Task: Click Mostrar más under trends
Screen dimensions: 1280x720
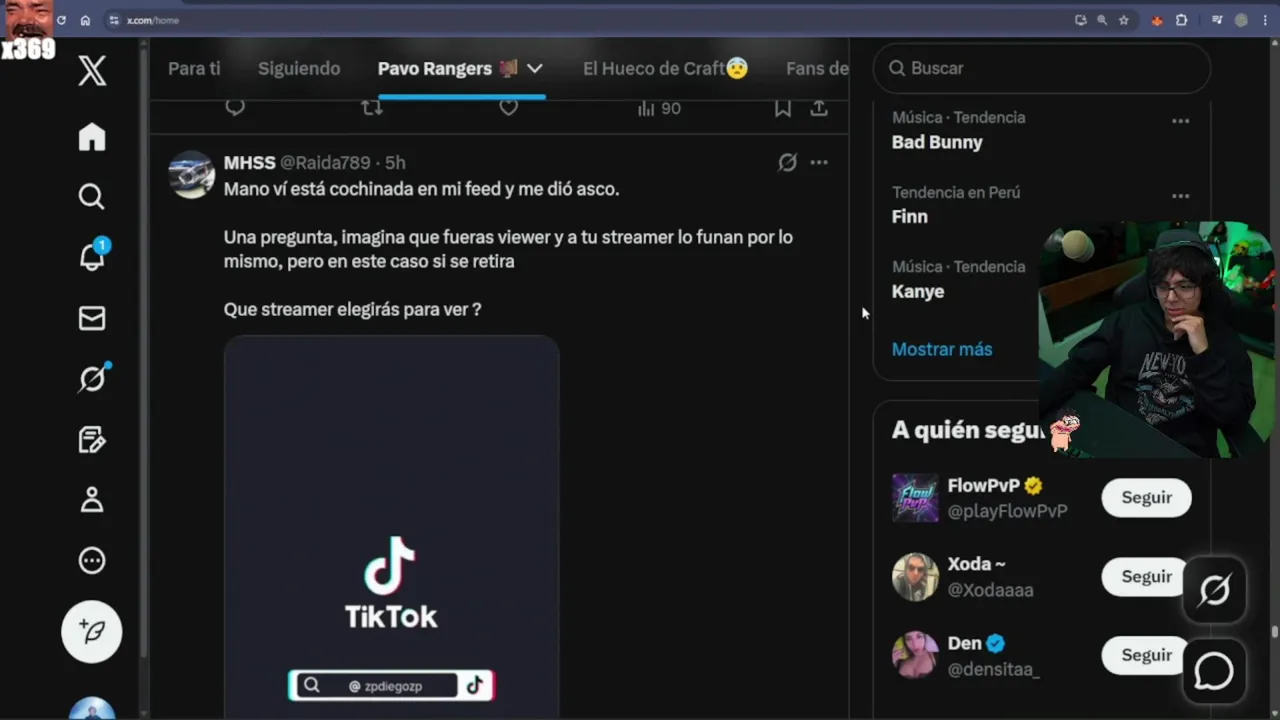Action: coord(942,349)
